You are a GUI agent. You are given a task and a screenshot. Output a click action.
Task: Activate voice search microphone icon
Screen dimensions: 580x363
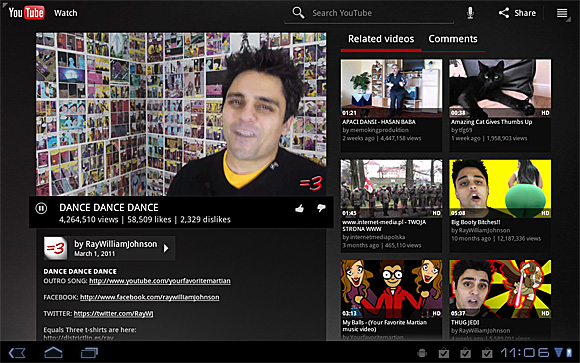(470, 13)
